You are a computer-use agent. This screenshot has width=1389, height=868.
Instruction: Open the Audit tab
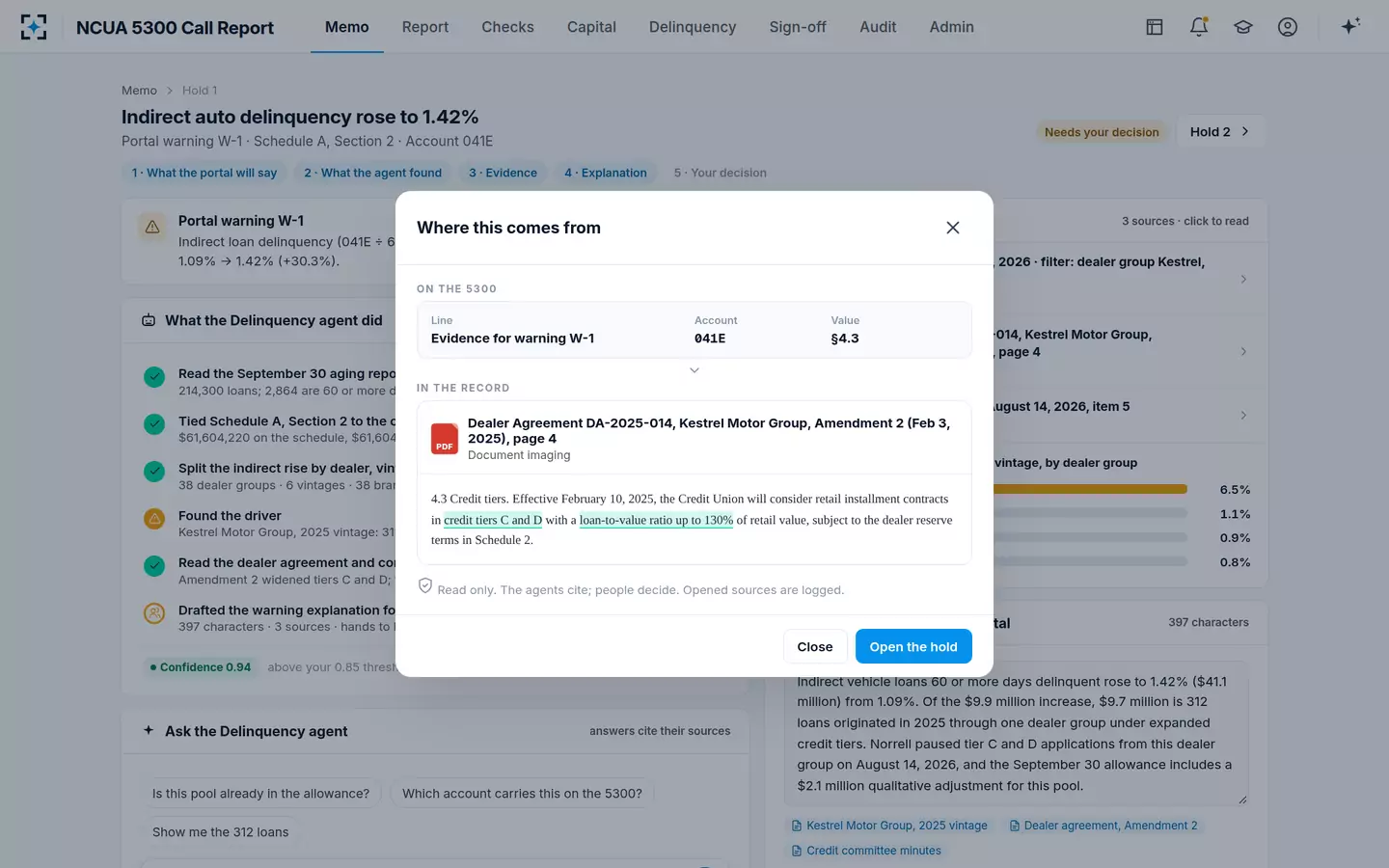[x=878, y=27]
